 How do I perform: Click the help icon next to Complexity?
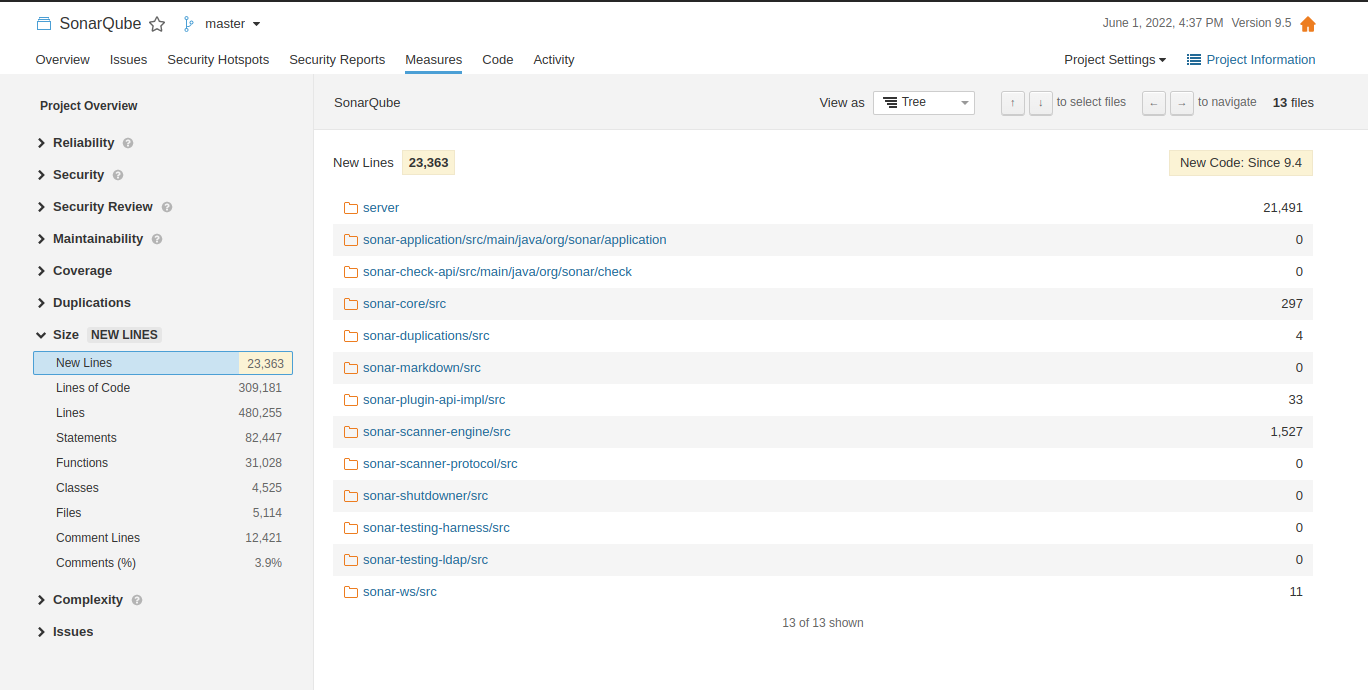137,600
